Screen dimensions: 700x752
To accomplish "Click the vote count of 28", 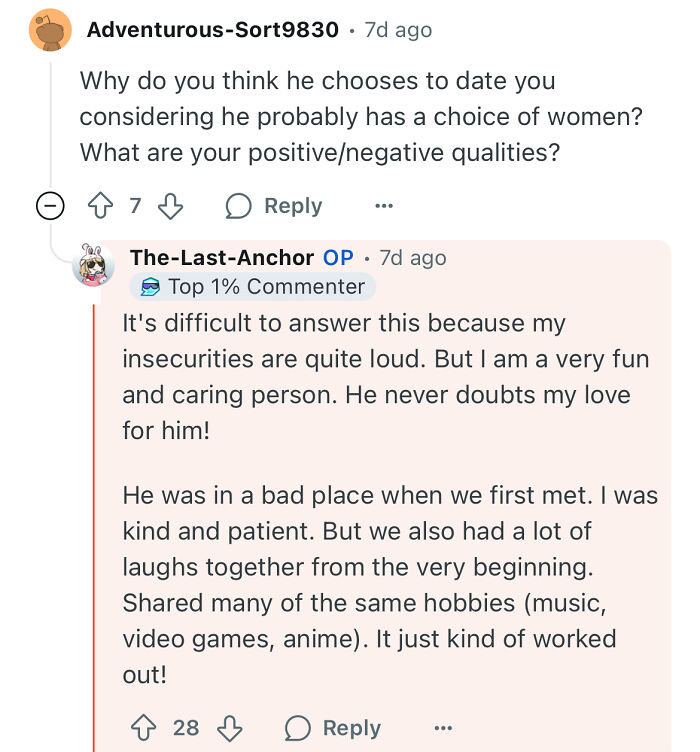I will [x=186, y=729].
